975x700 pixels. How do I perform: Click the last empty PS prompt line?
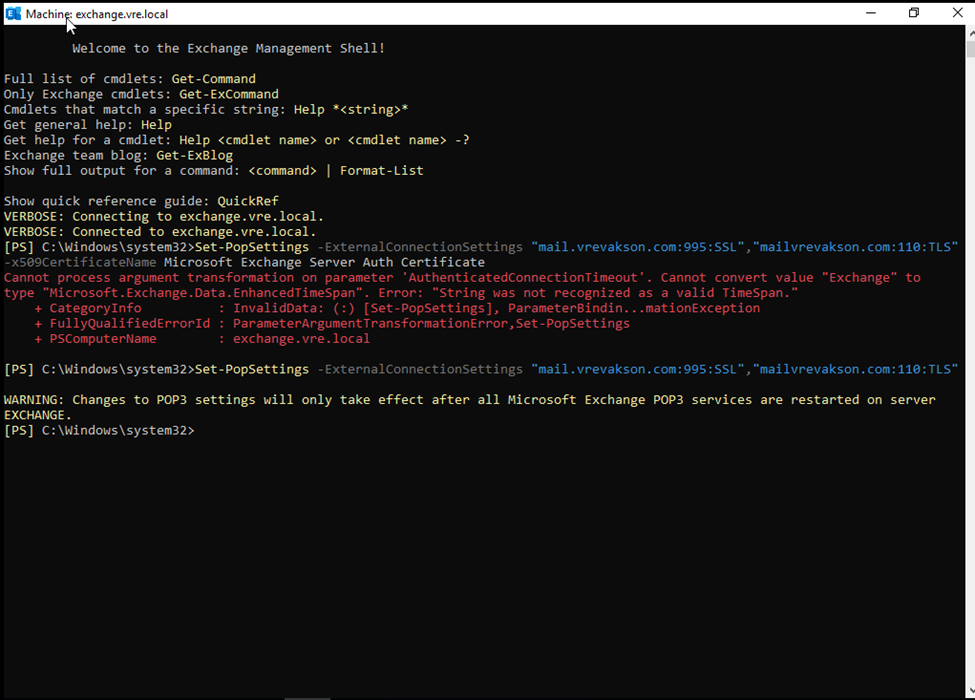tap(99, 430)
